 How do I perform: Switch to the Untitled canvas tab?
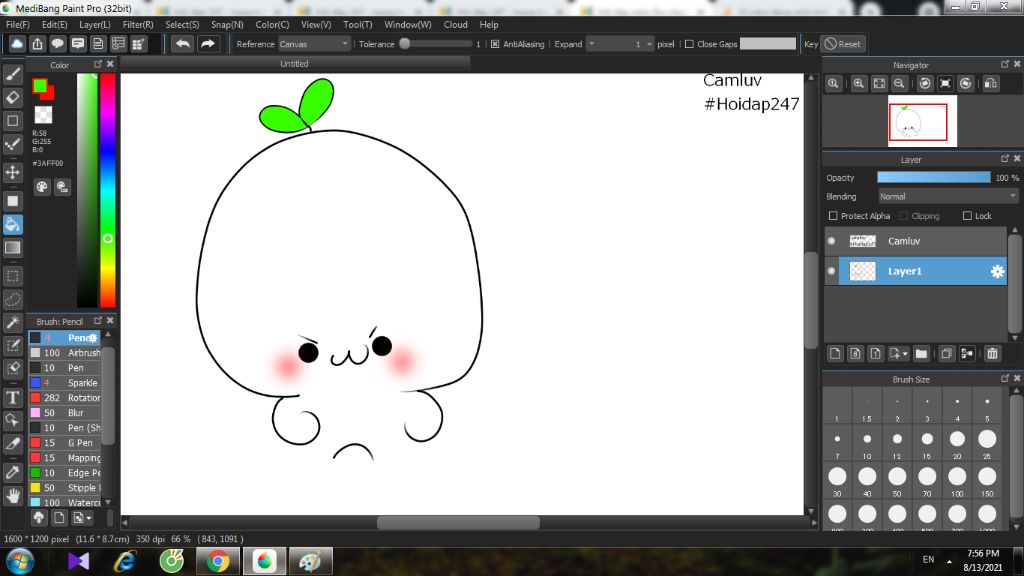point(295,63)
